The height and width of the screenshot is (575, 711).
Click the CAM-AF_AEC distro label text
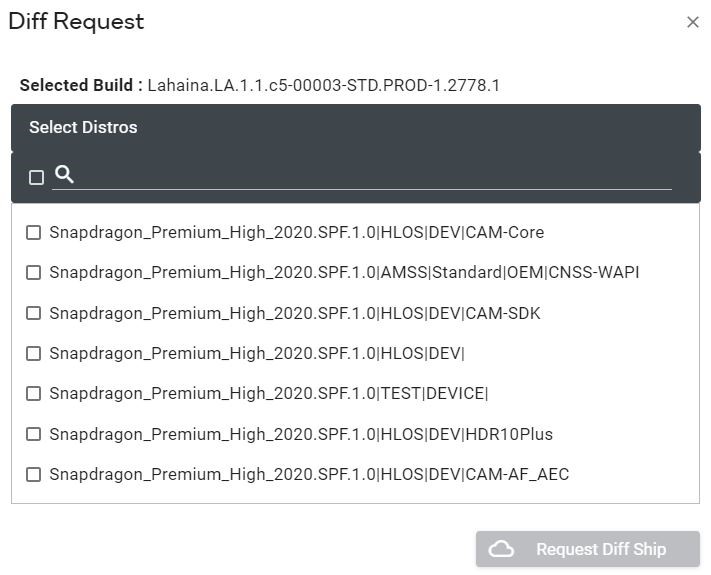click(x=309, y=474)
